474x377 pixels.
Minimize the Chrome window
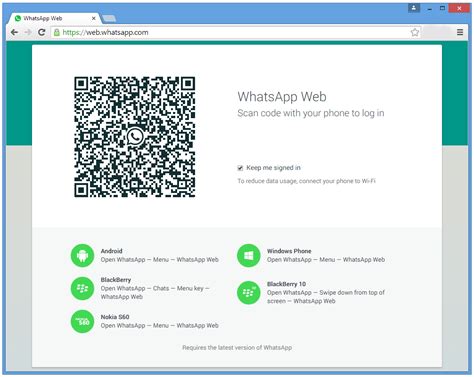pyautogui.click(x=430, y=8)
